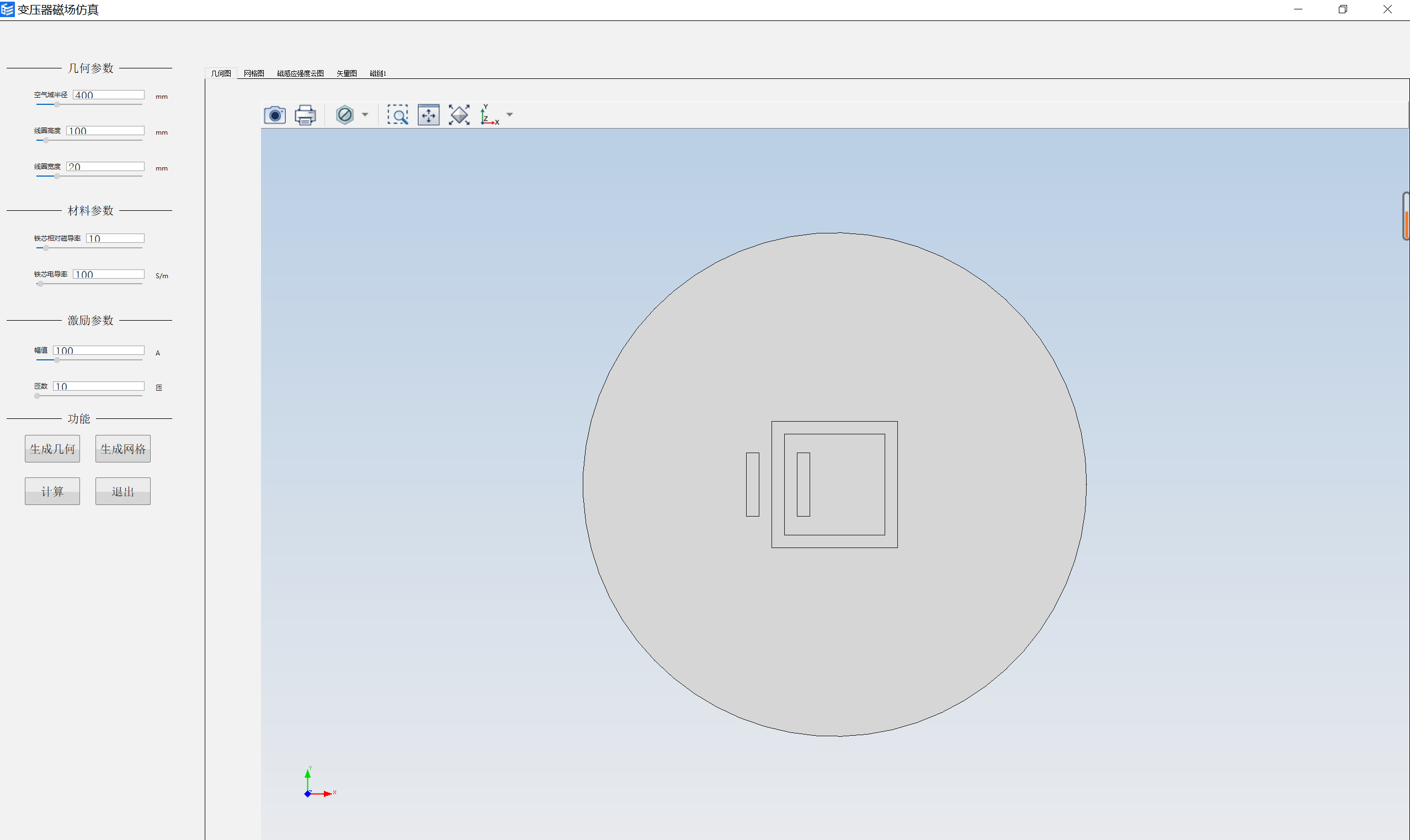Click the hexagon display-mode icon
Screen dimensions: 1410x840
(x=344, y=115)
